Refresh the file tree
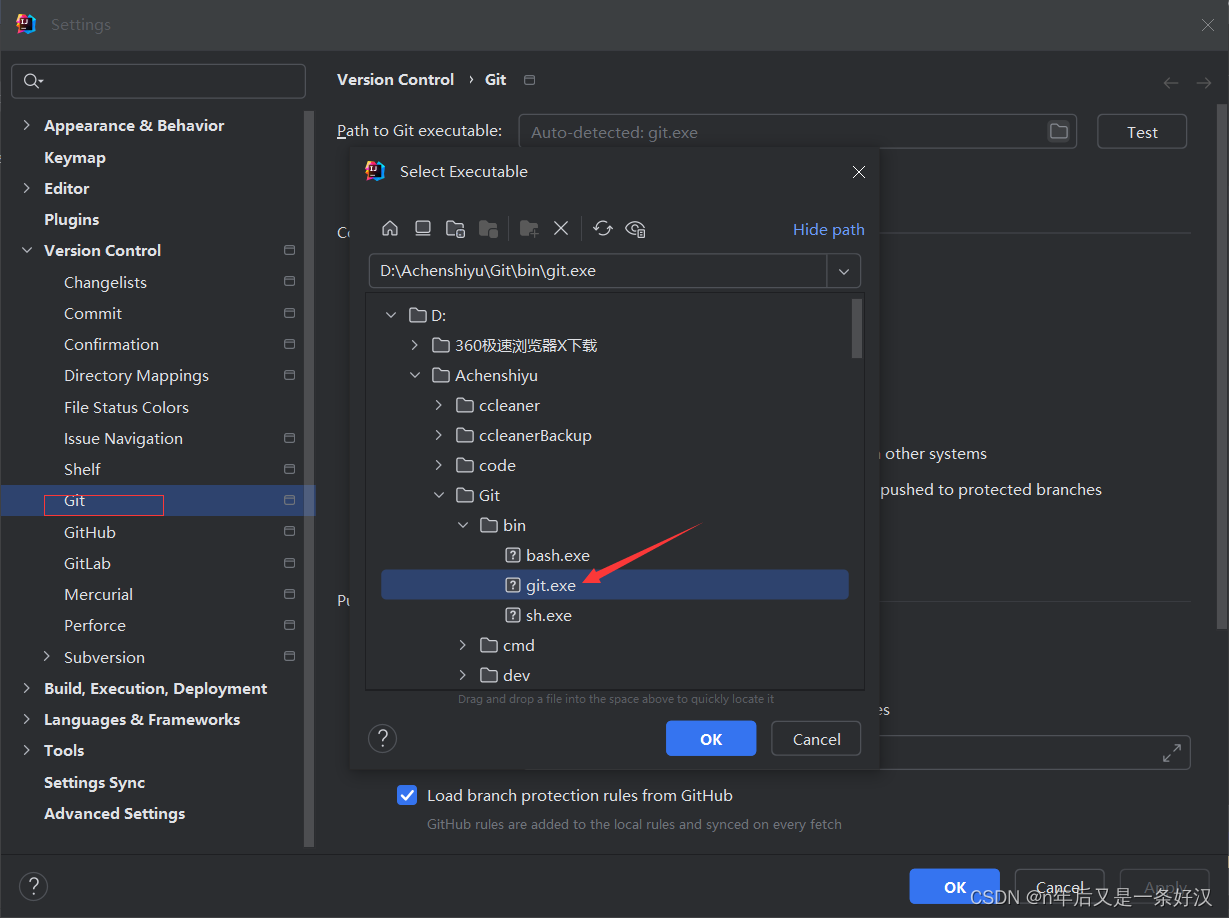Viewport: 1229px width, 918px height. click(603, 229)
